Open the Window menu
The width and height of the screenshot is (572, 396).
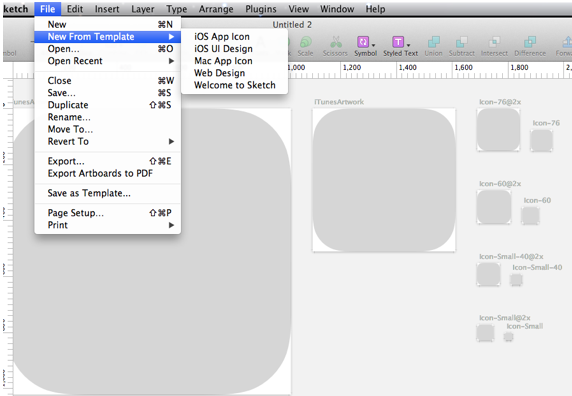click(x=337, y=9)
